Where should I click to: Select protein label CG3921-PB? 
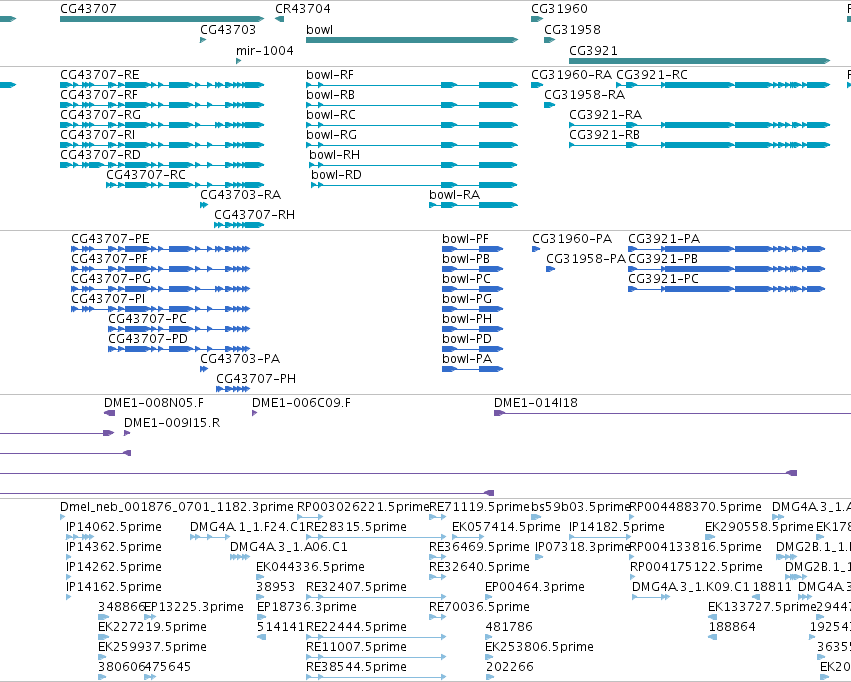[x=663, y=259]
